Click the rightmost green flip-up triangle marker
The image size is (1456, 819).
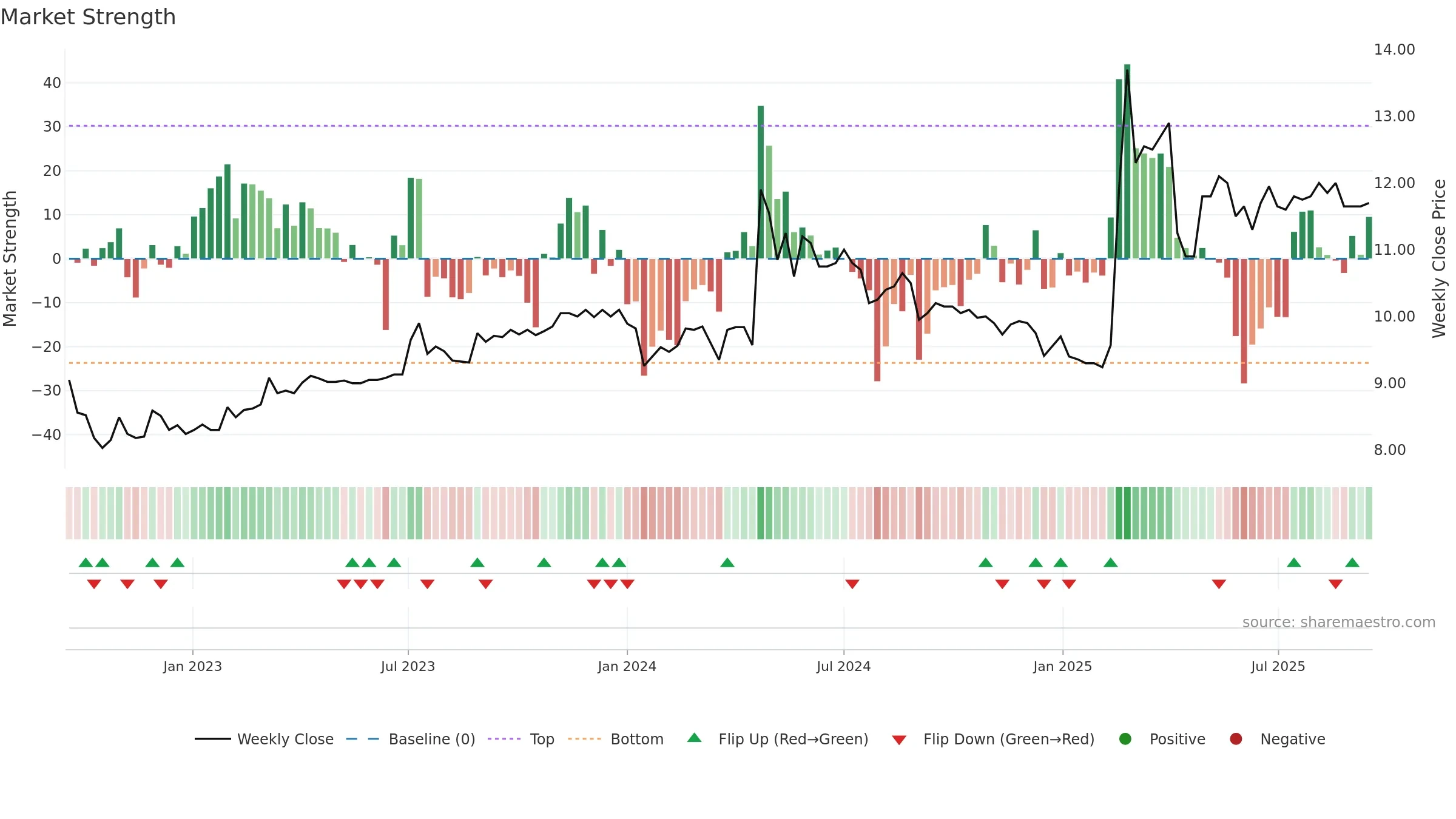[1352, 562]
